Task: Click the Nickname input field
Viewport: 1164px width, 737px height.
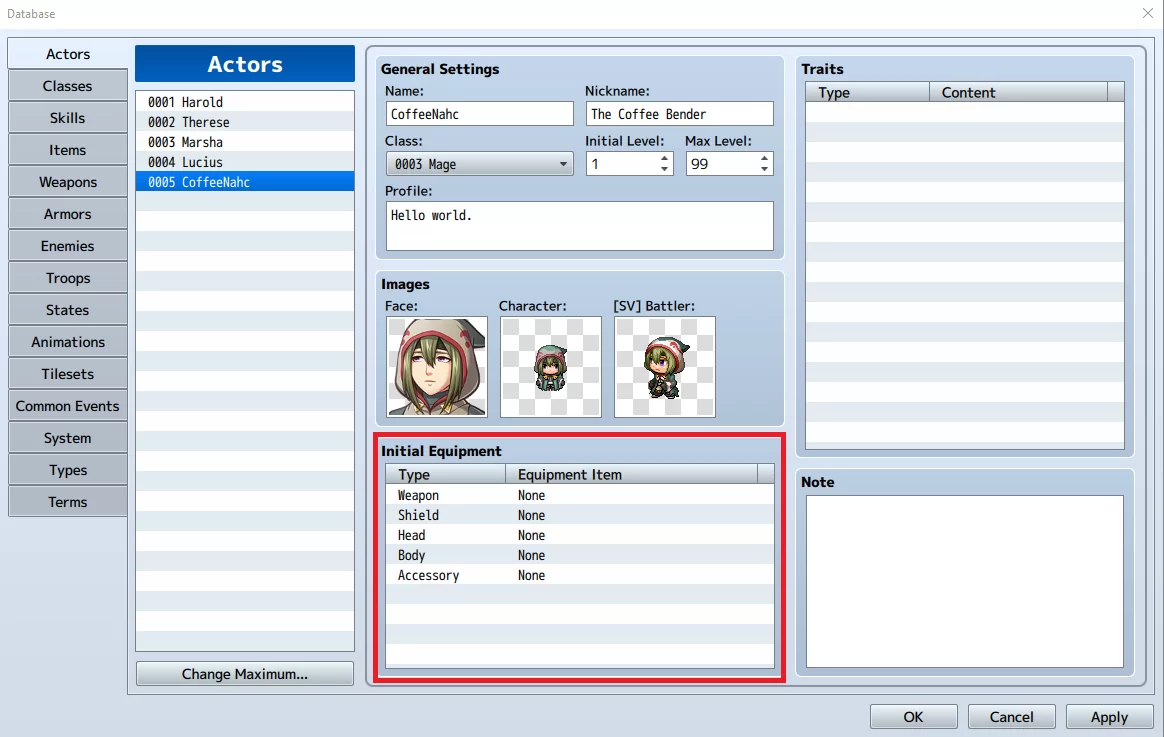Action: (x=679, y=114)
